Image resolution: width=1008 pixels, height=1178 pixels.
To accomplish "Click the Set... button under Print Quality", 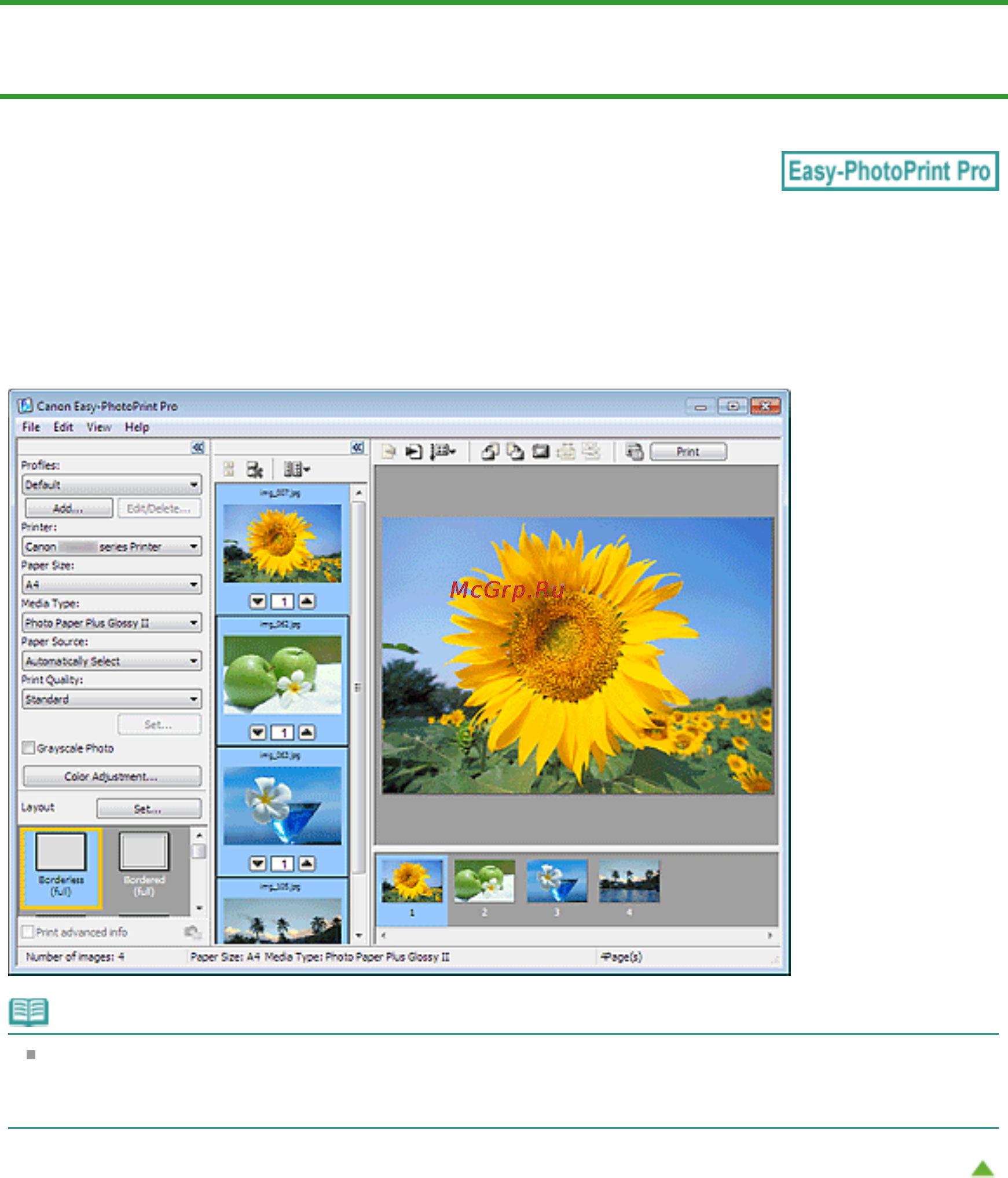I will click(x=159, y=725).
